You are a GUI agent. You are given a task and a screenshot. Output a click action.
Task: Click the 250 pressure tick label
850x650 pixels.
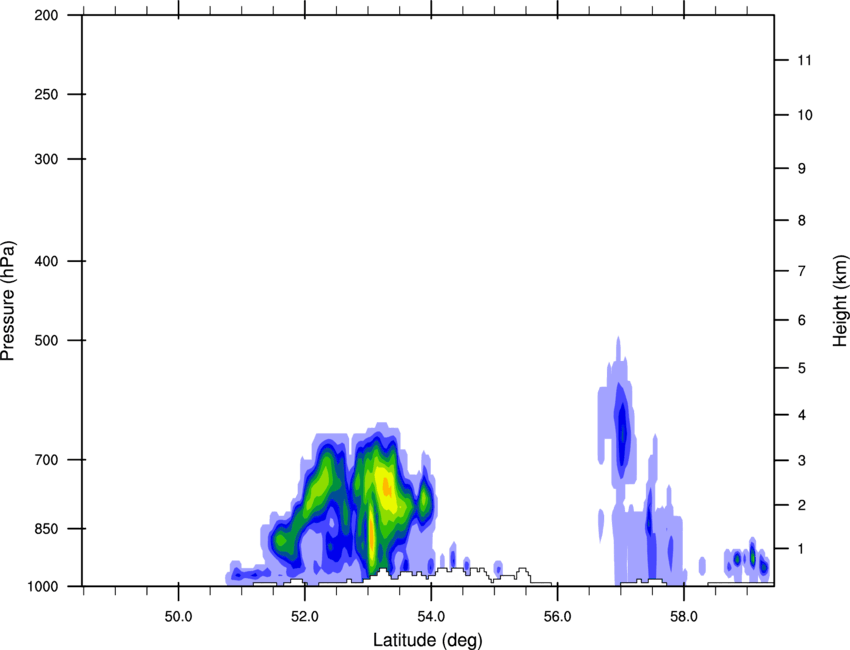pyautogui.click(x=46, y=94)
